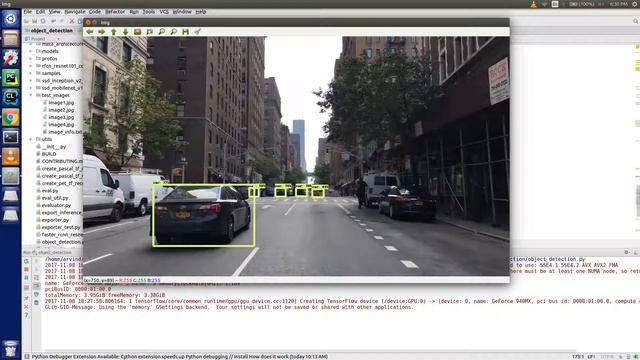Click the clock in the top panel

tap(619, 4)
